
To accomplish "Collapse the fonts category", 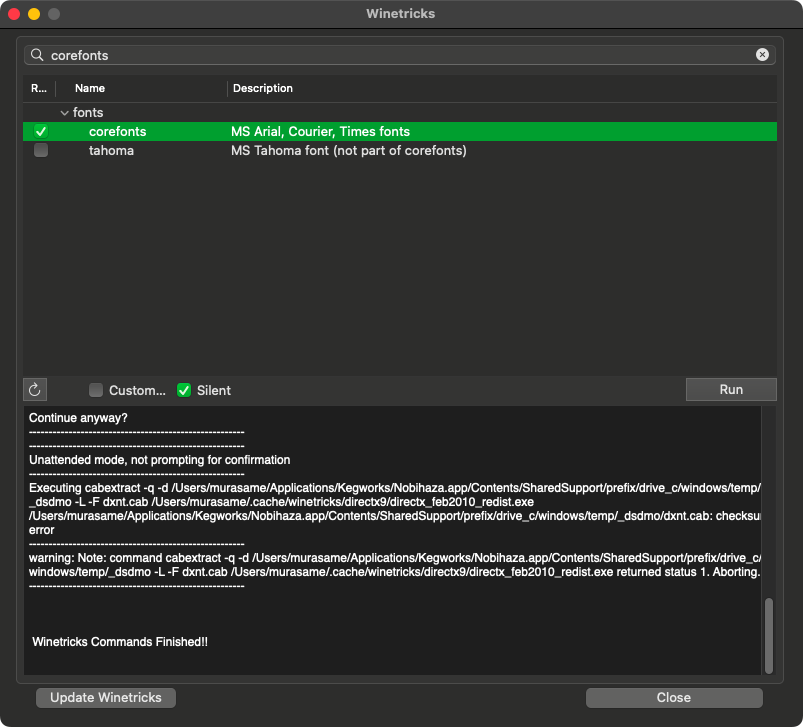I will pyautogui.click(x=64, y=113).
